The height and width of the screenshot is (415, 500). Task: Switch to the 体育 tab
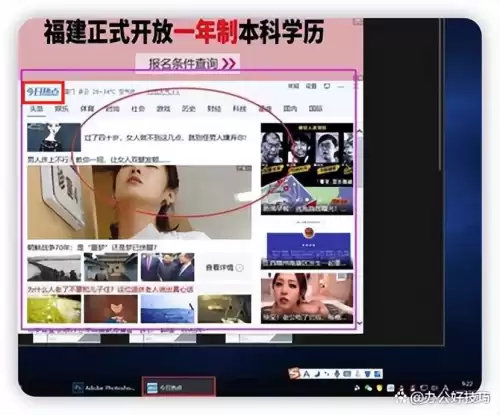[87, 109]
